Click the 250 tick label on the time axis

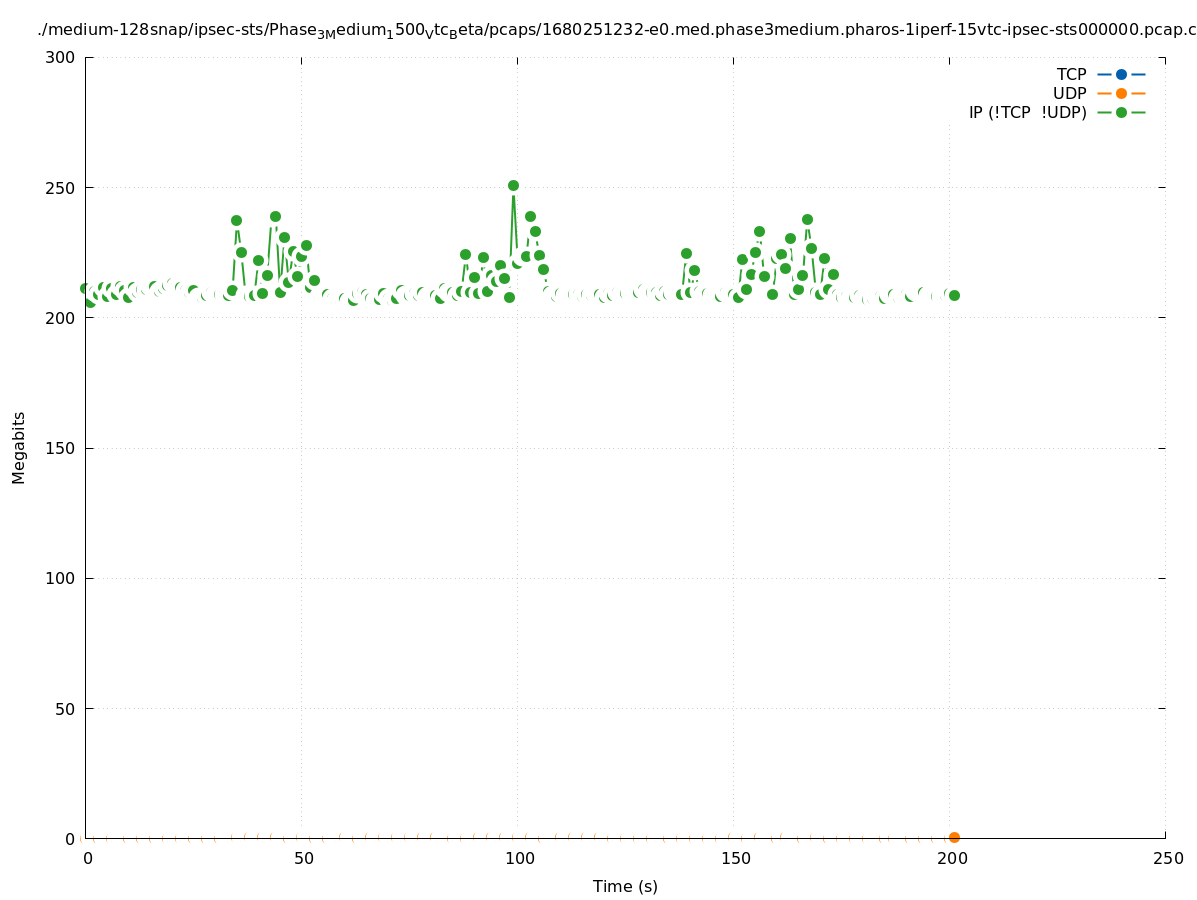pyautogui.click(x=1167, y=859)
